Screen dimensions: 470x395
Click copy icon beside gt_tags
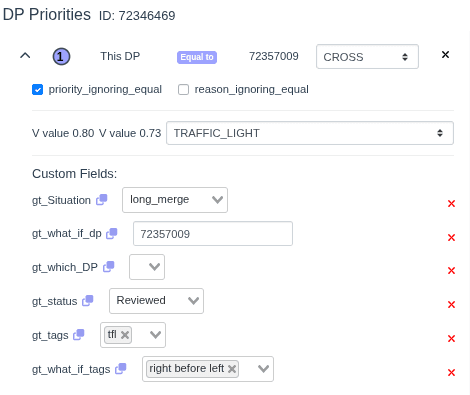79,335
